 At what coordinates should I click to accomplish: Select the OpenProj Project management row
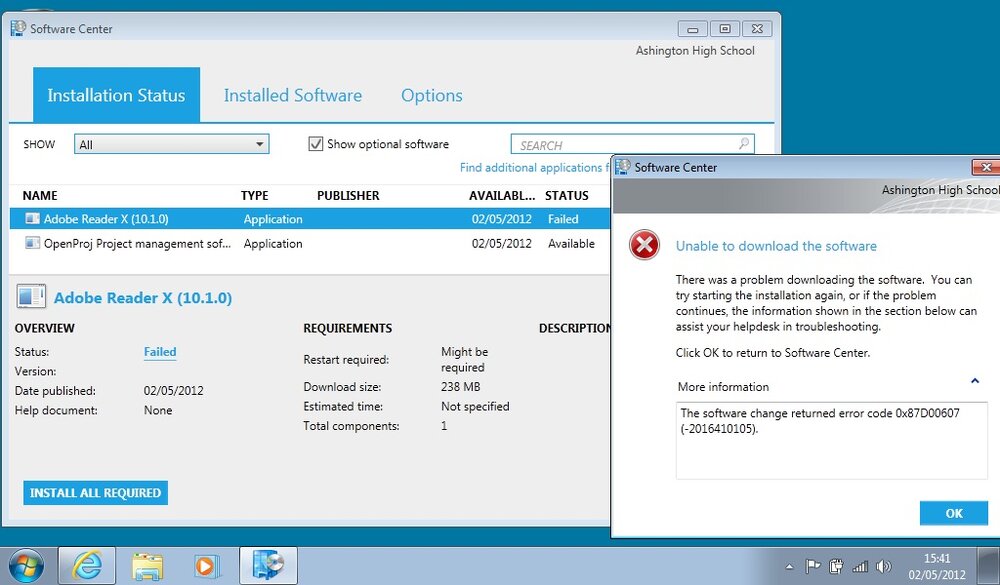point(310,244)
